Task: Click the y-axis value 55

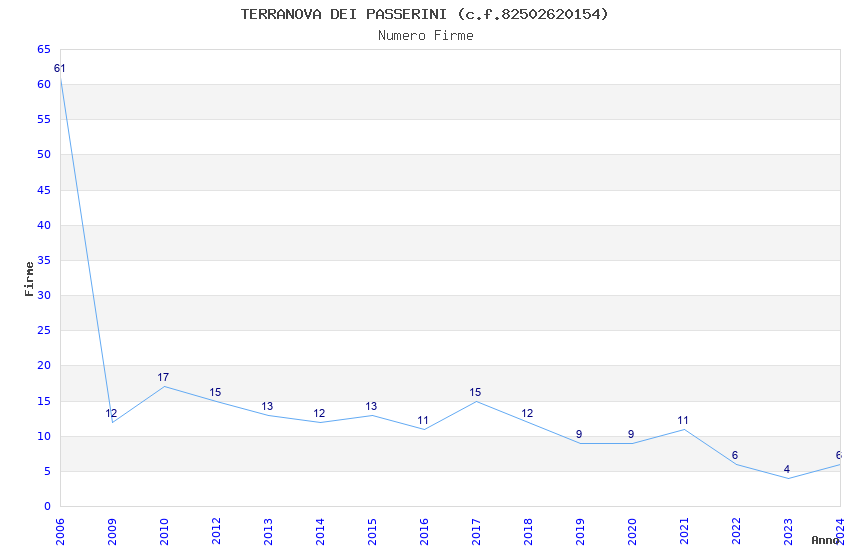Action: tap(44, 119)
